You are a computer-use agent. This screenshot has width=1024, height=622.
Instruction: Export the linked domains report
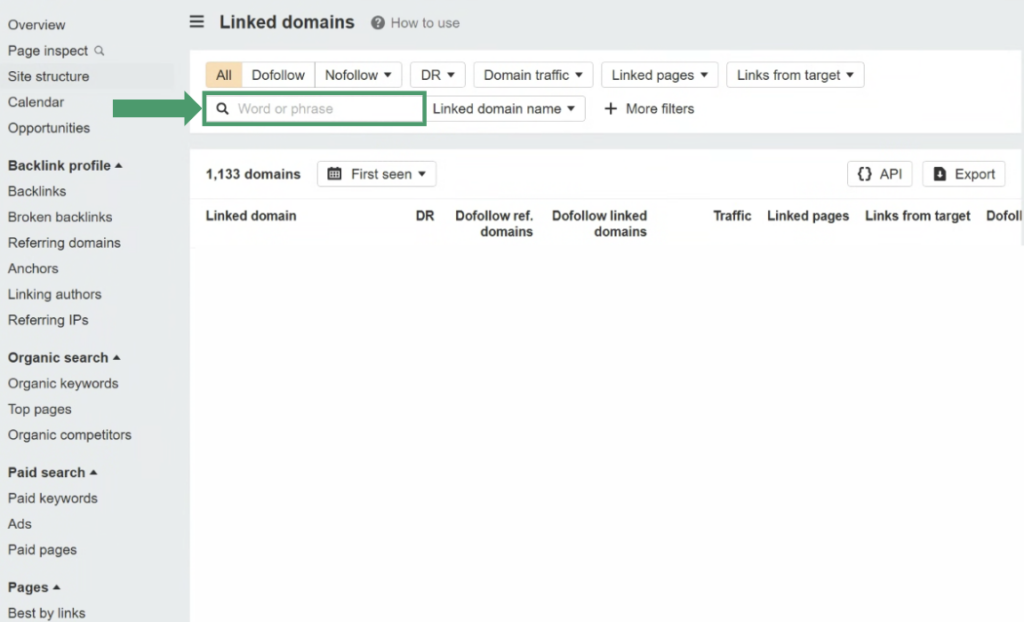coord(963,174)
